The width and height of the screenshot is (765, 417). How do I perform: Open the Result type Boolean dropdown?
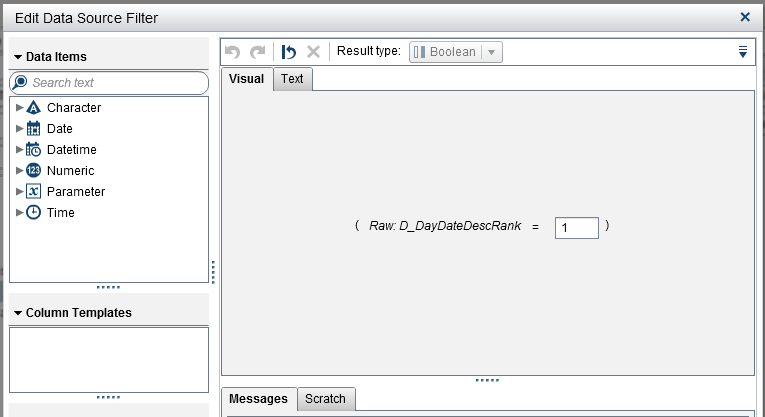(x=456, y=52)
